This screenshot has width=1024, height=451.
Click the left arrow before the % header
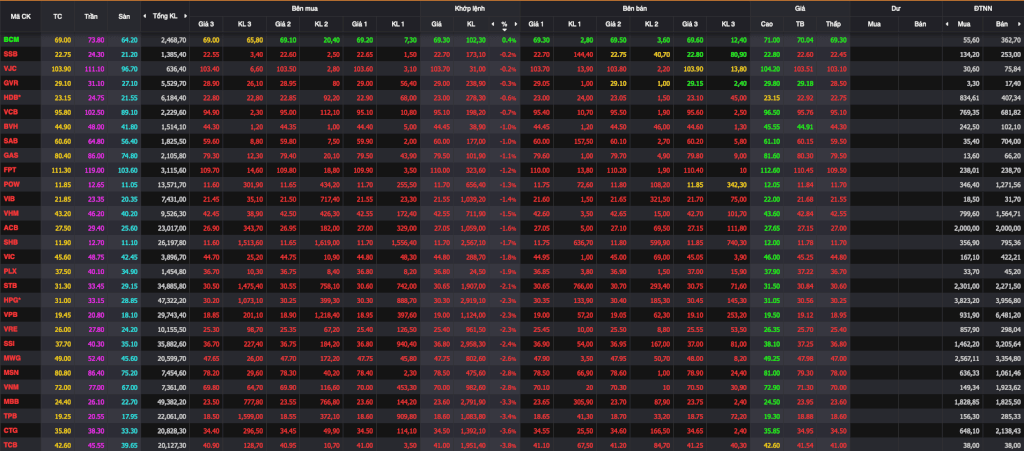(x=493, y=24)
